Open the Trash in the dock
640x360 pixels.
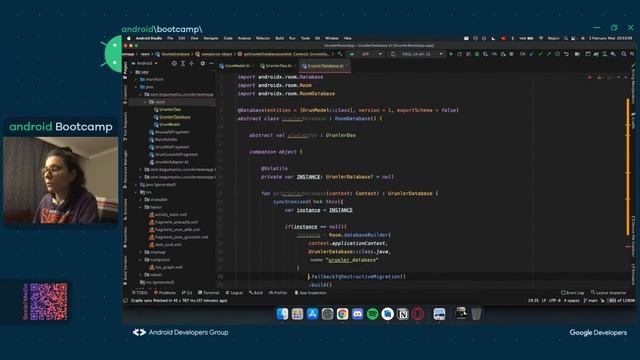(476, 314)
